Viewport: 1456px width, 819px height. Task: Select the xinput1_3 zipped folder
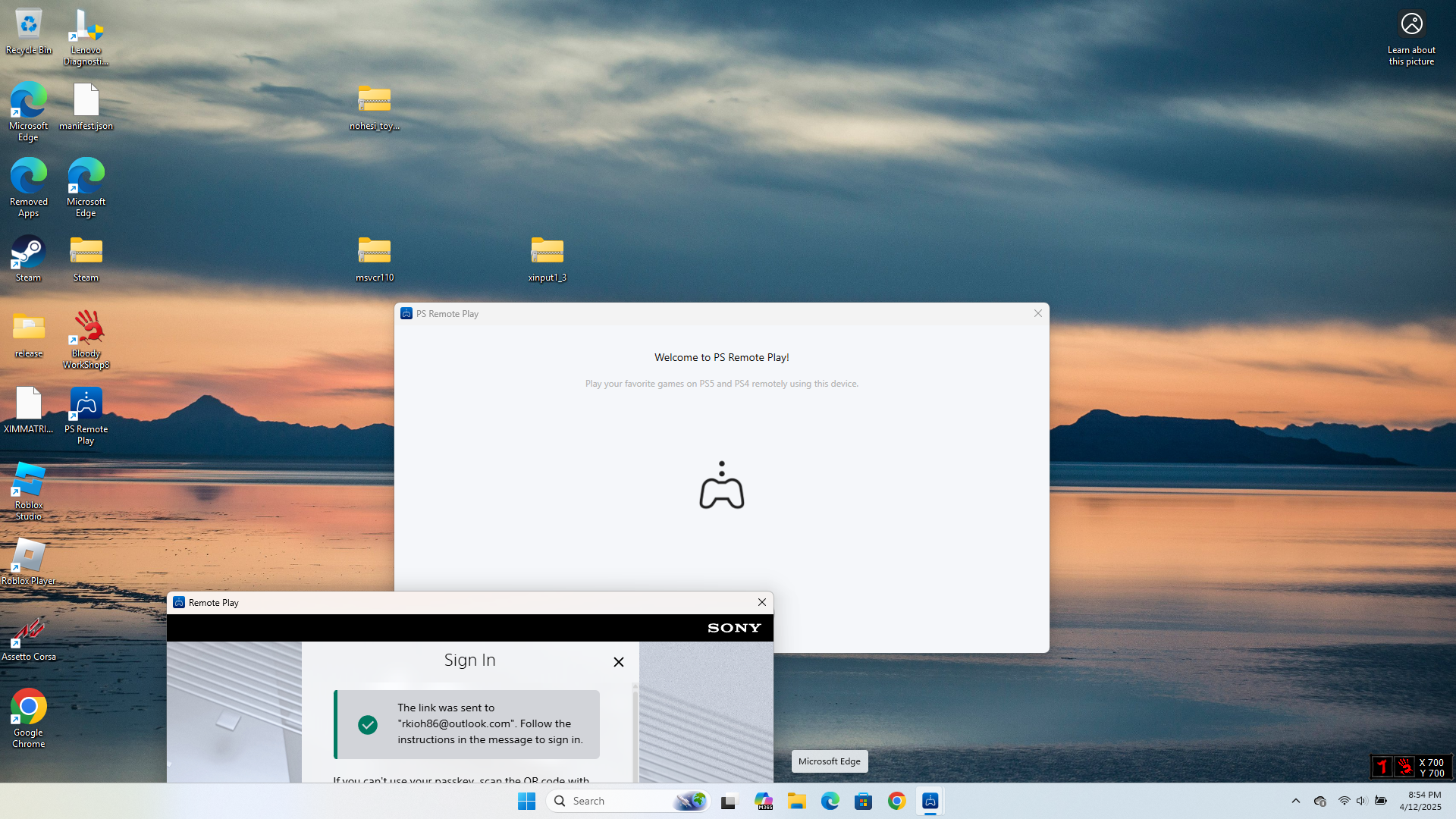[548, 259]
